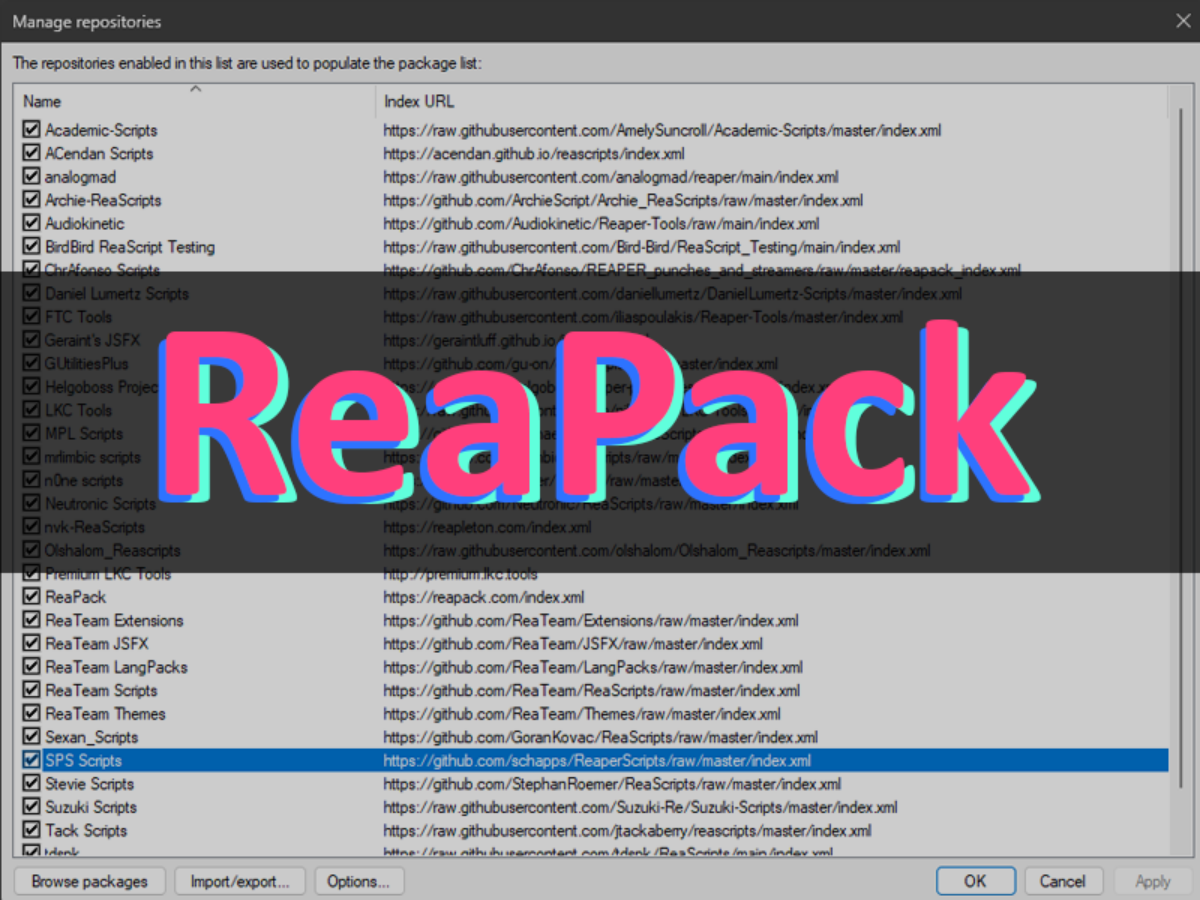Click the AmelySuncroll/Academic-Scripts index URL
The image size is (1200, 900).
(662, 130)
